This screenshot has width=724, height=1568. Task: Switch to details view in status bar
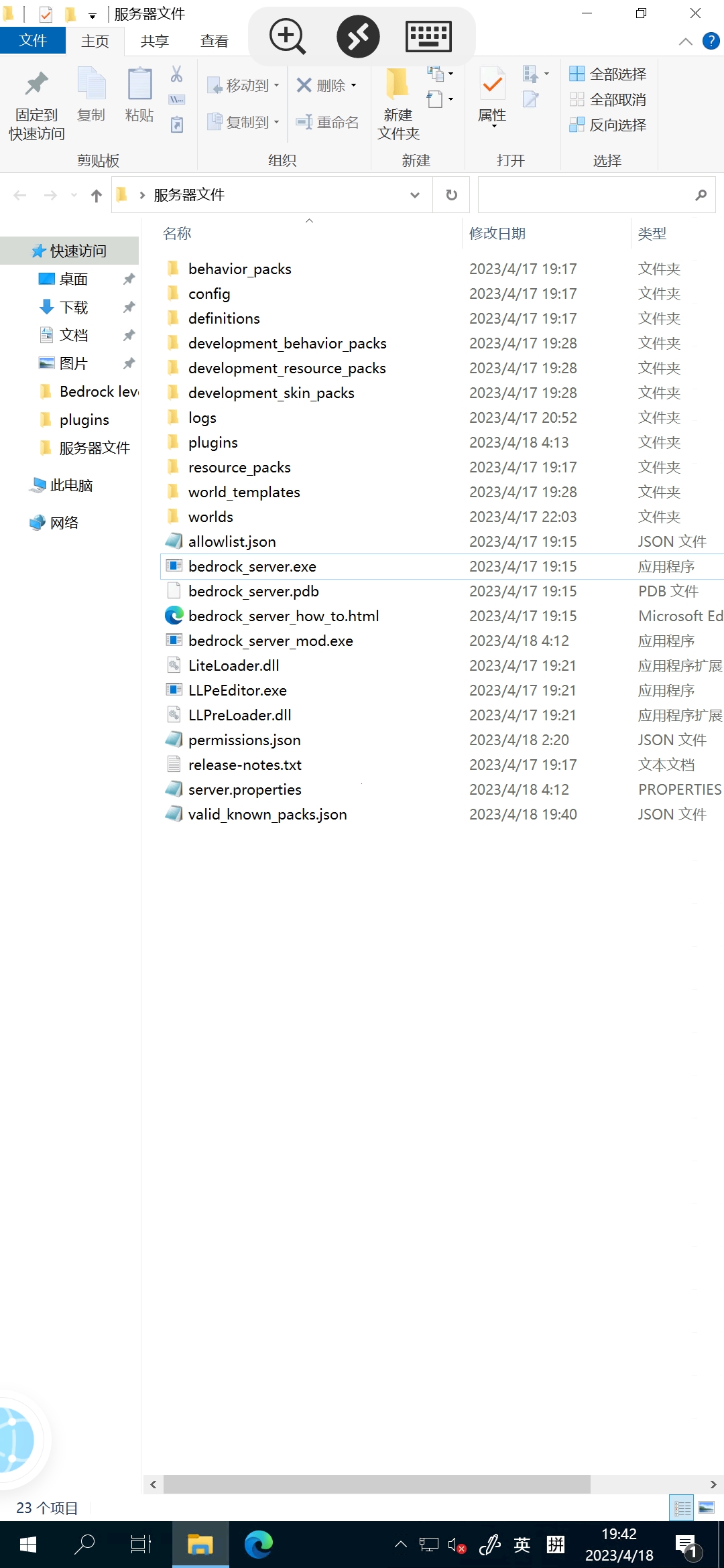682,1508
